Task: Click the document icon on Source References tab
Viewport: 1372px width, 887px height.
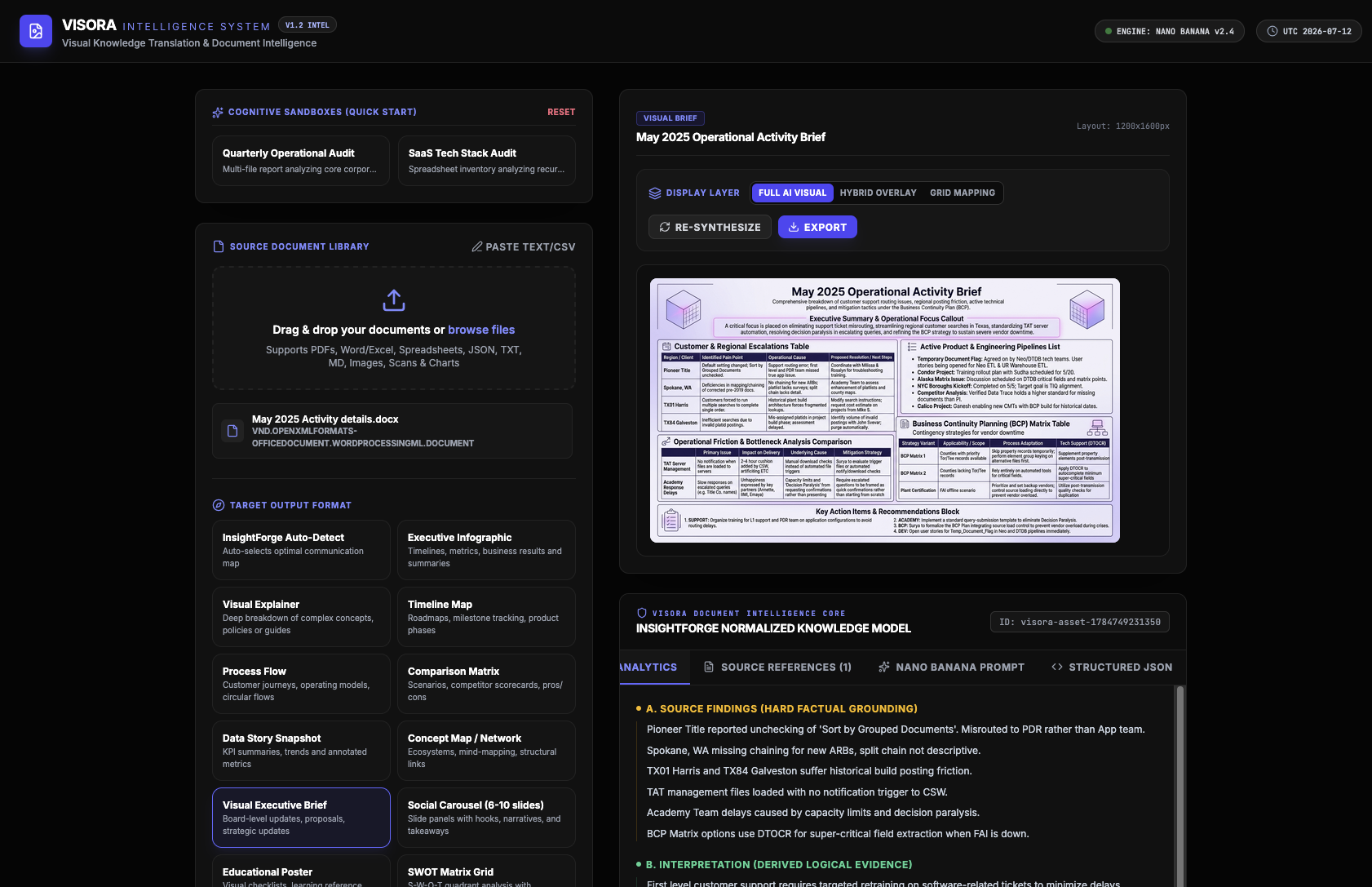Action: point(709,667)
